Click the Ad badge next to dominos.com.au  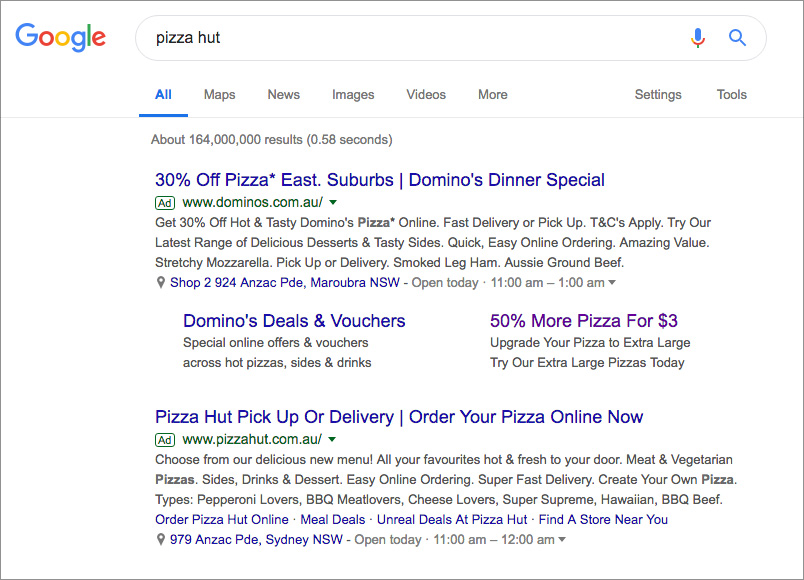click(x=165, y=202)
